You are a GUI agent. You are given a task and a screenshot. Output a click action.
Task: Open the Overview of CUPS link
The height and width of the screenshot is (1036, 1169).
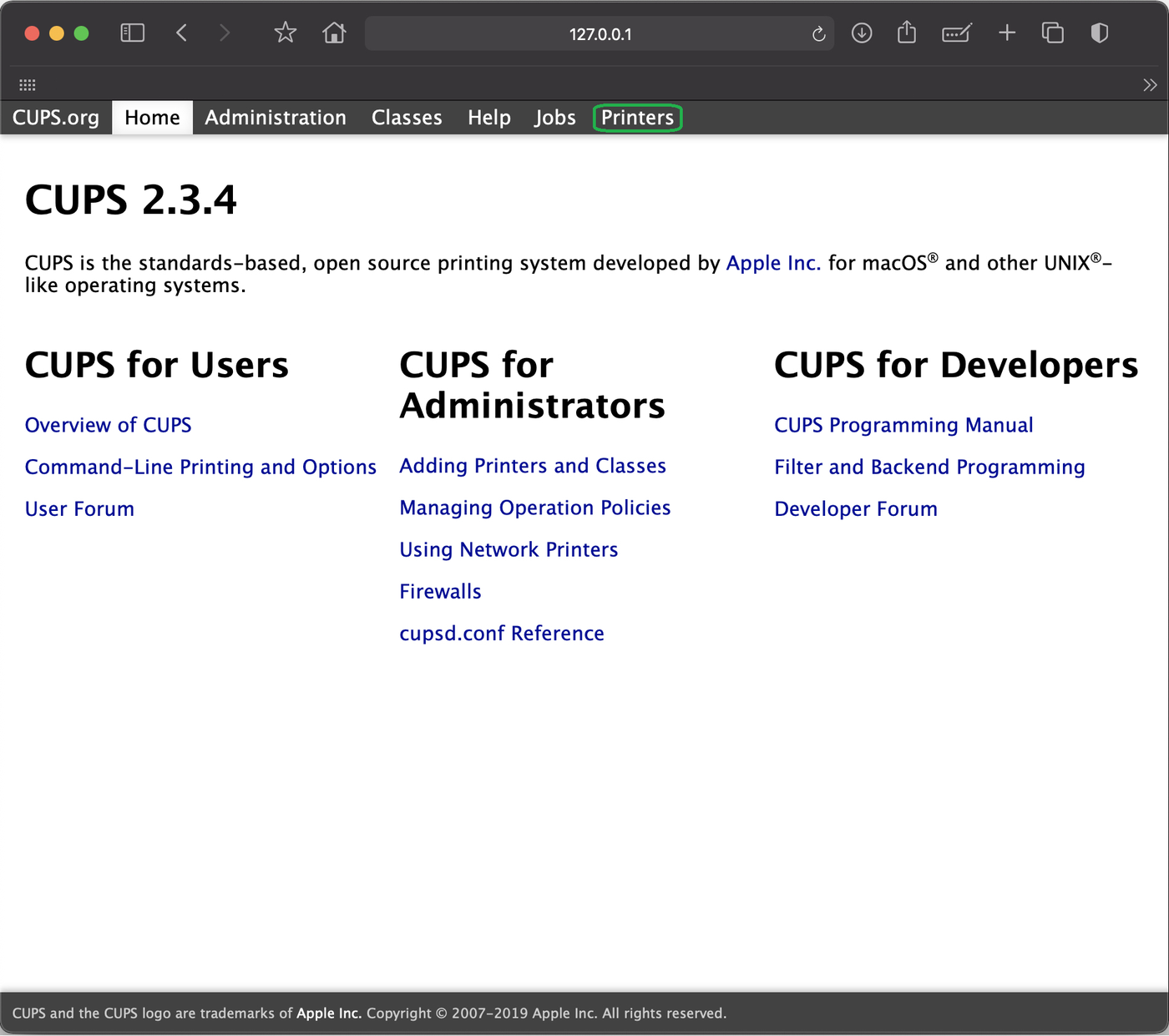(x=109, y=426)
